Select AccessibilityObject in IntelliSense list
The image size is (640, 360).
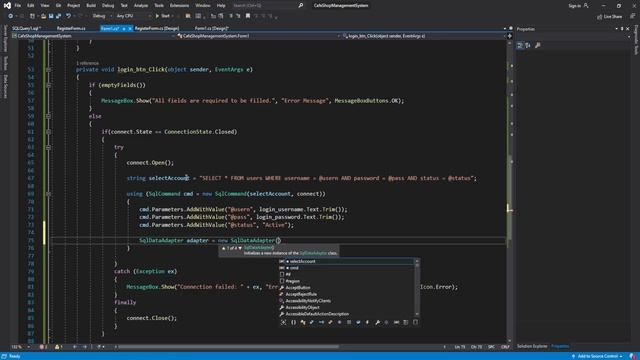click(346, 307)
